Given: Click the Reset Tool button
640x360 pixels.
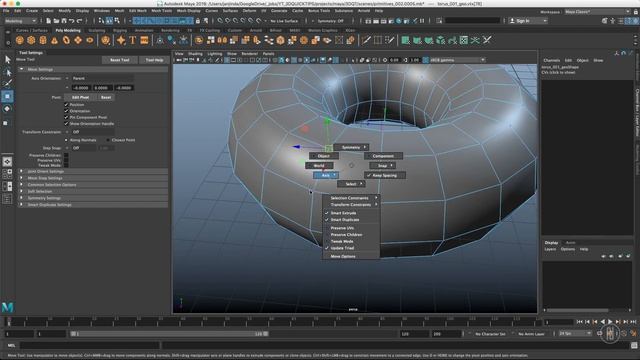Looking at the screenshot, I should pos(120,60).
